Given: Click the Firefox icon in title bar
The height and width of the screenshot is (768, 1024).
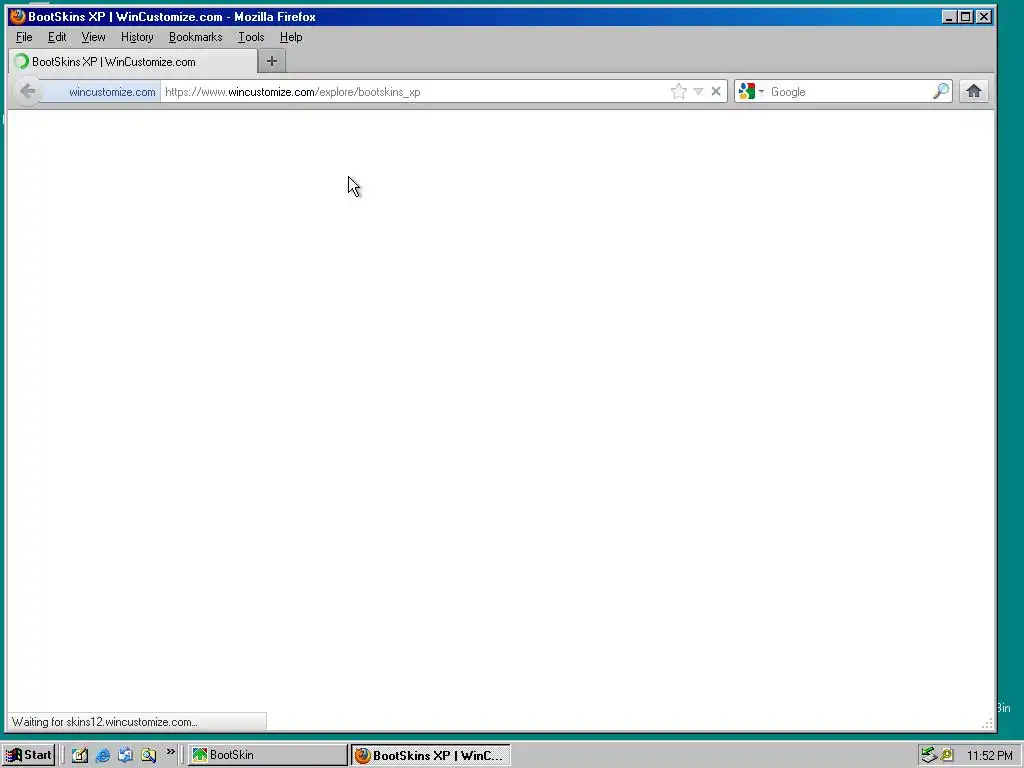Looking at the screenshot, I should tap(18, 16).
